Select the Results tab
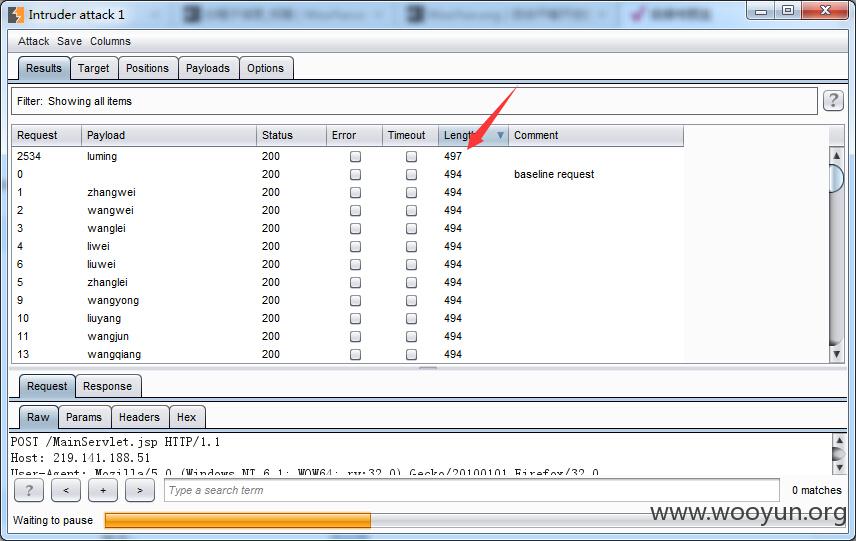The image size is (856, 541). pyautogui.click(x=44, y=68)
